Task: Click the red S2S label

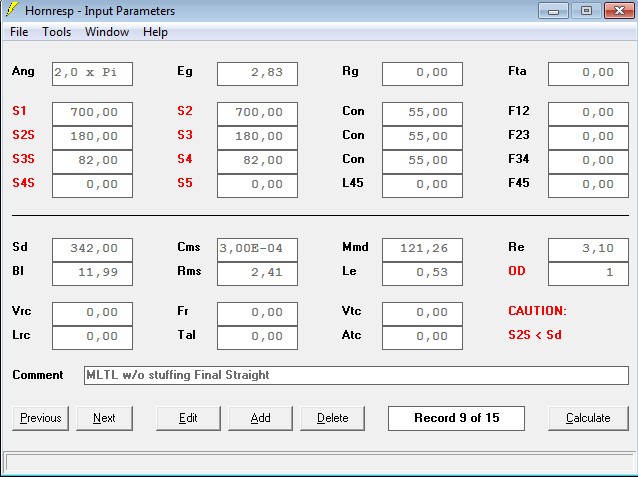Action: click(x=23, y=135)
